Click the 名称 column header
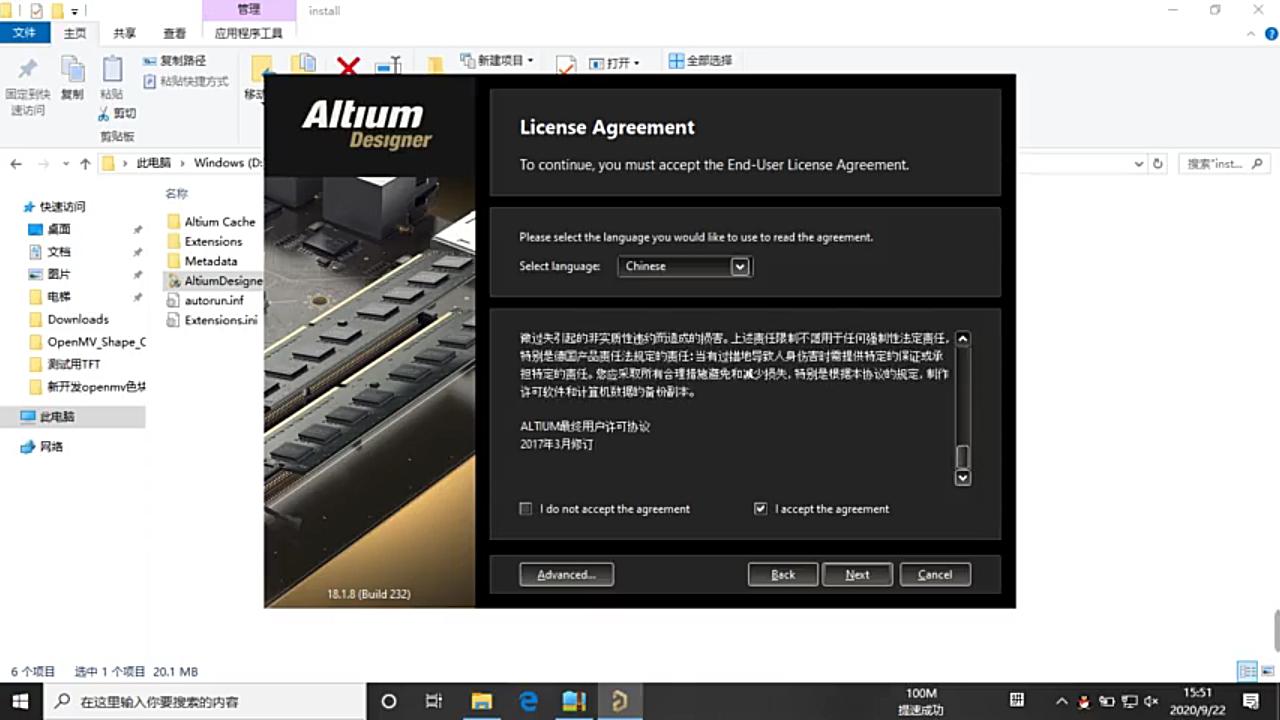The height and width of the screenshot is (720, 1280). click(177, 194)
